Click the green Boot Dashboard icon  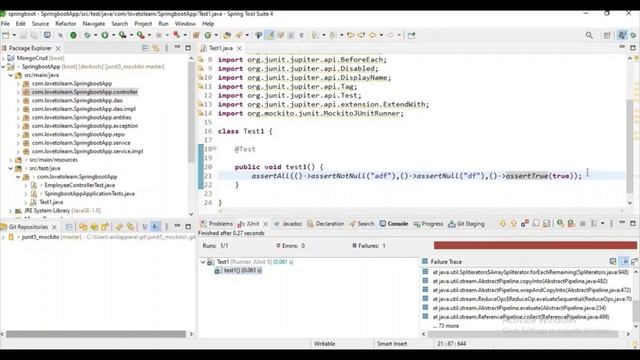(x=73, y=36)
